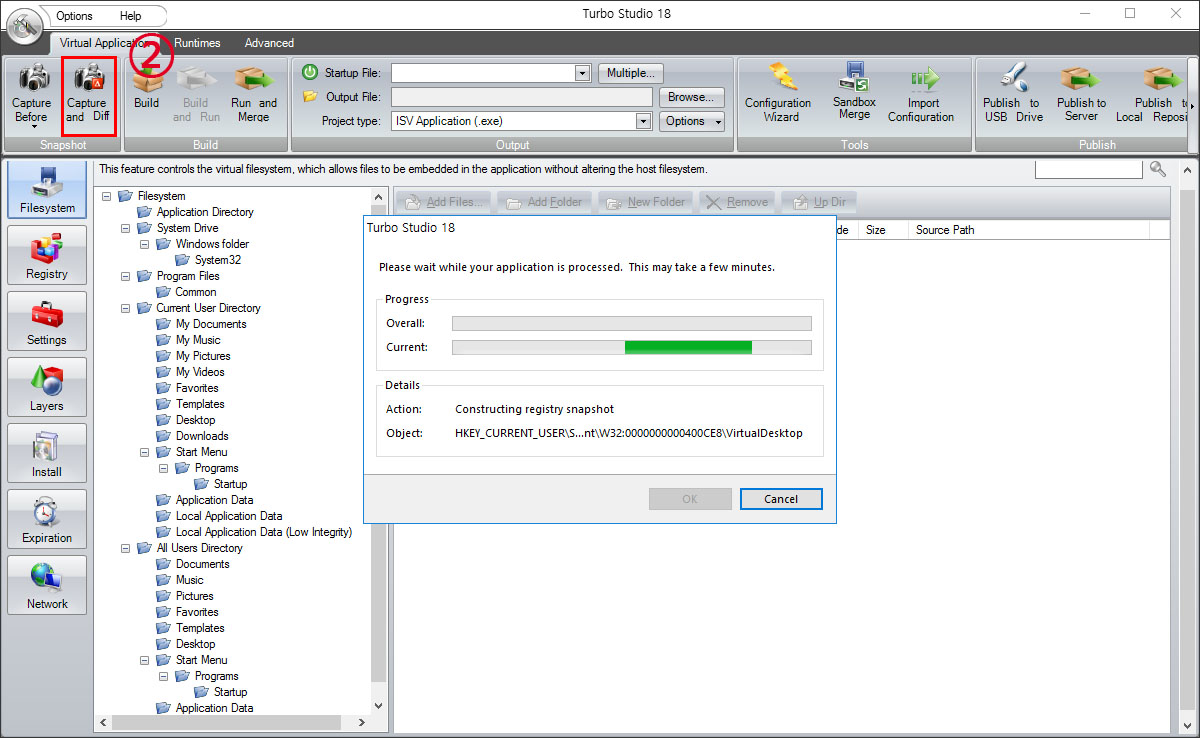
Task: Open the Expiration panel in sidebar
Action: (x=48, y=519)
